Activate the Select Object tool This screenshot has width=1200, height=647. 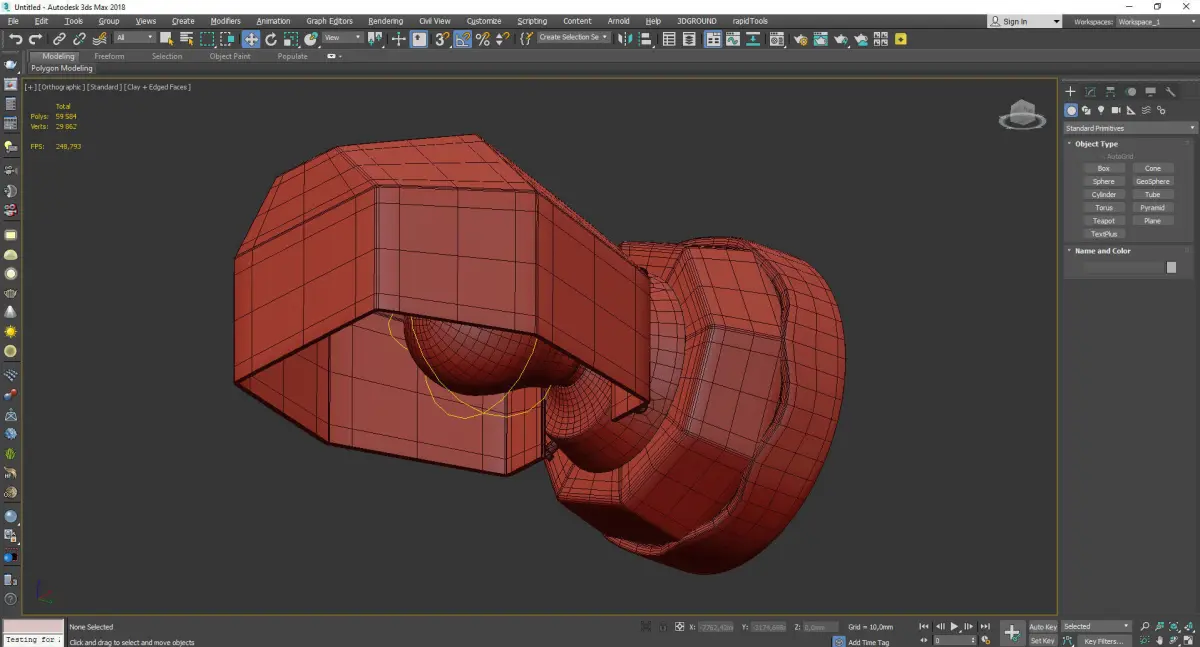pyautogui.click(x=166, y=39)
